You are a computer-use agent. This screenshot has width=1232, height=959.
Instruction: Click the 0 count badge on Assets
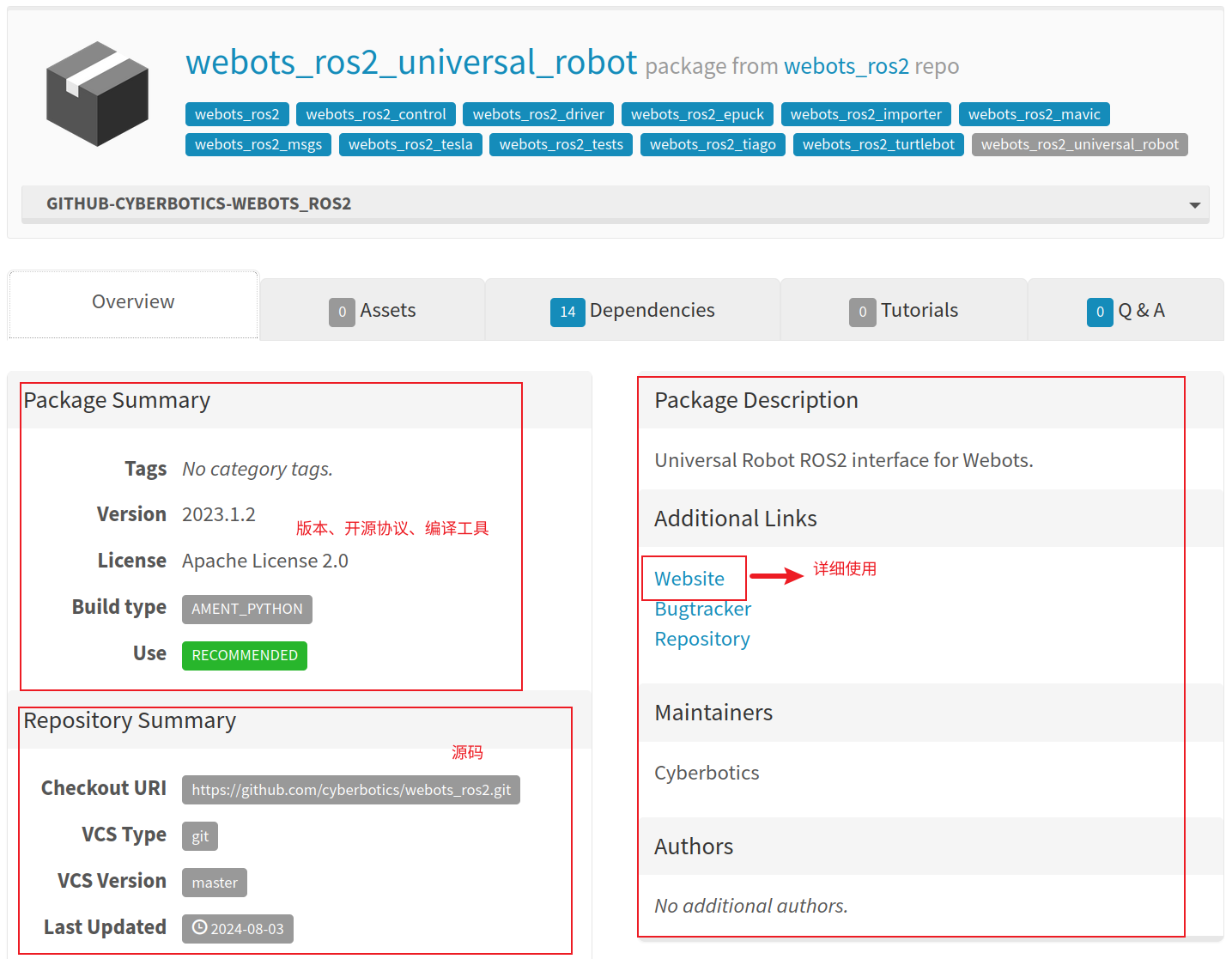pos(342,312)
